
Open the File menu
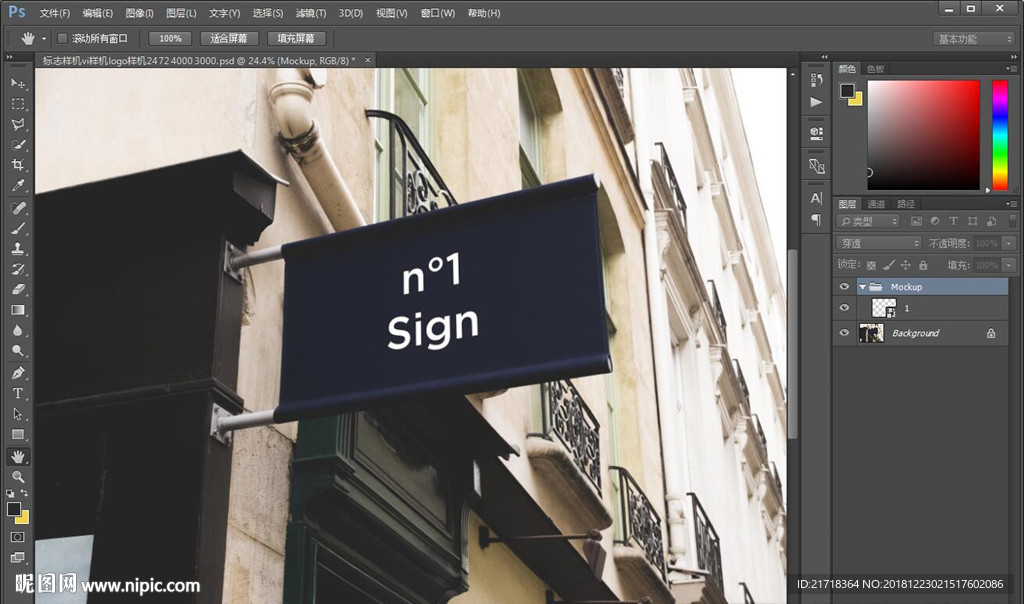click(x=55, y=13)
